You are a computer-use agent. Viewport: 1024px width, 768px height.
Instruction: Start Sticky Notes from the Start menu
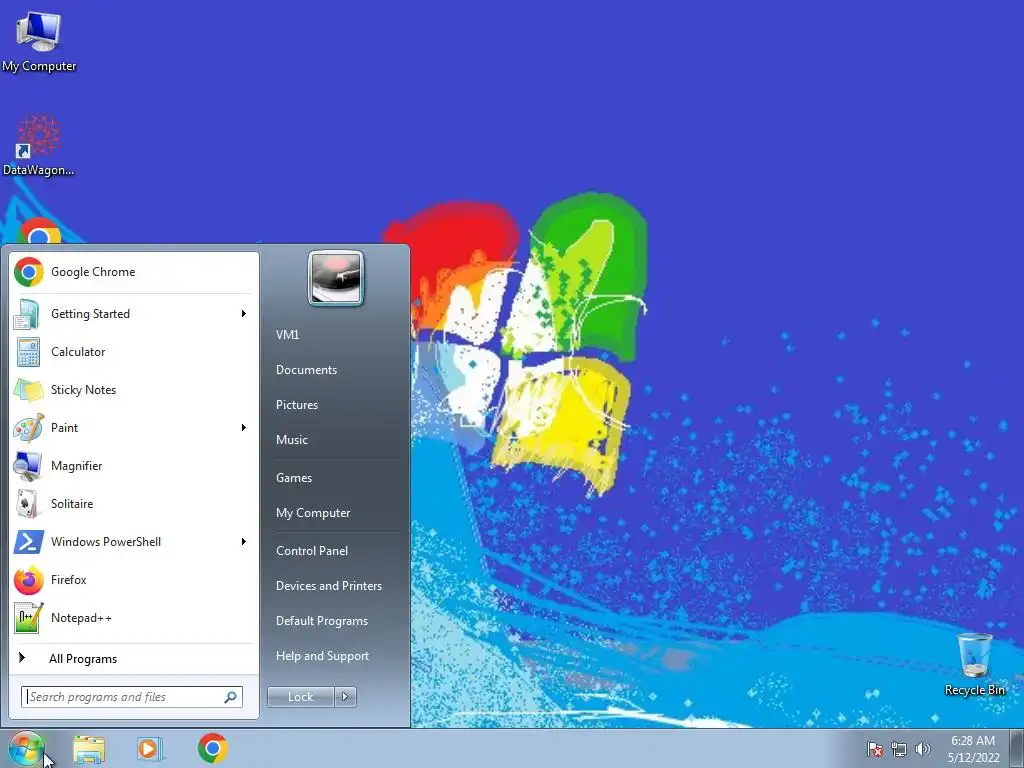pos(133,390)
